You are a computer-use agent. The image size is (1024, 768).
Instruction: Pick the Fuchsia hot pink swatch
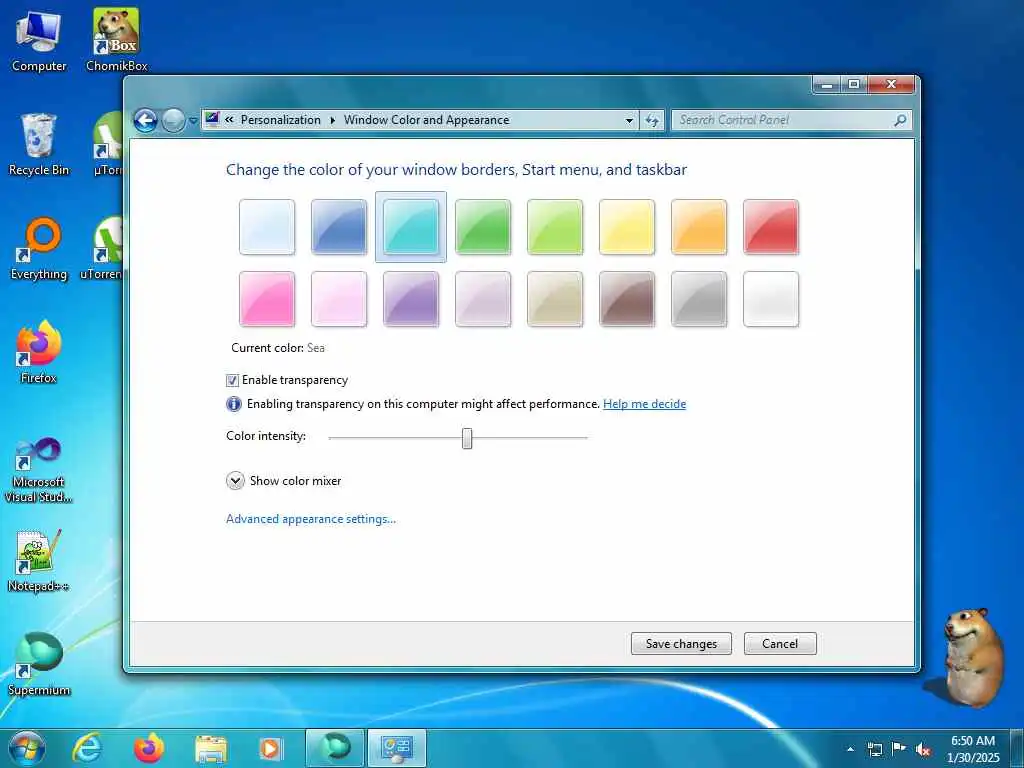click(x=267, y=299)
